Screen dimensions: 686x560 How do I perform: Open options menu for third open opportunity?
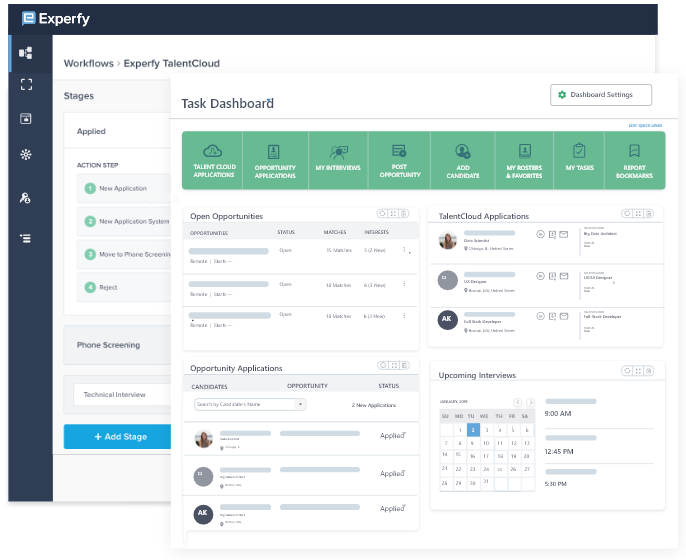pos(404,315)
